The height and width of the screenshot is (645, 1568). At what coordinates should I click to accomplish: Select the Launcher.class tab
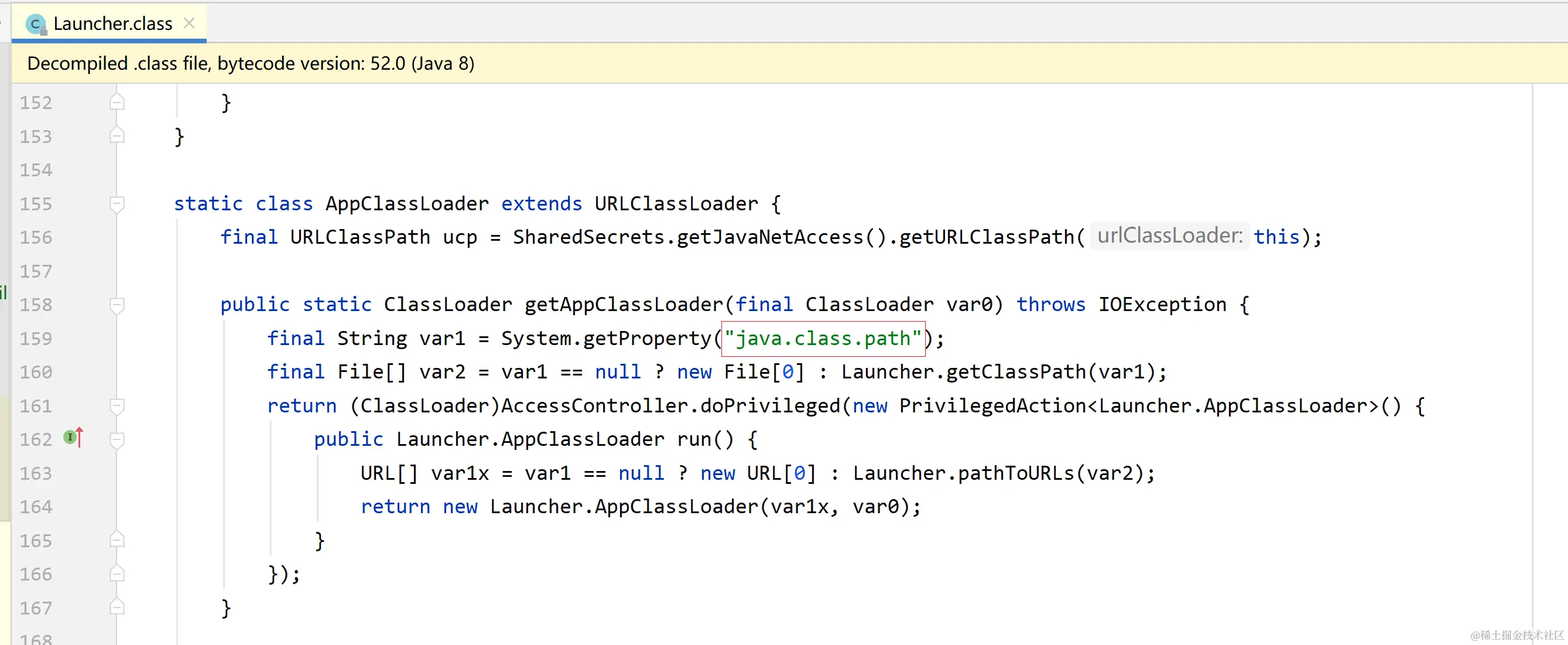[112, 24]
